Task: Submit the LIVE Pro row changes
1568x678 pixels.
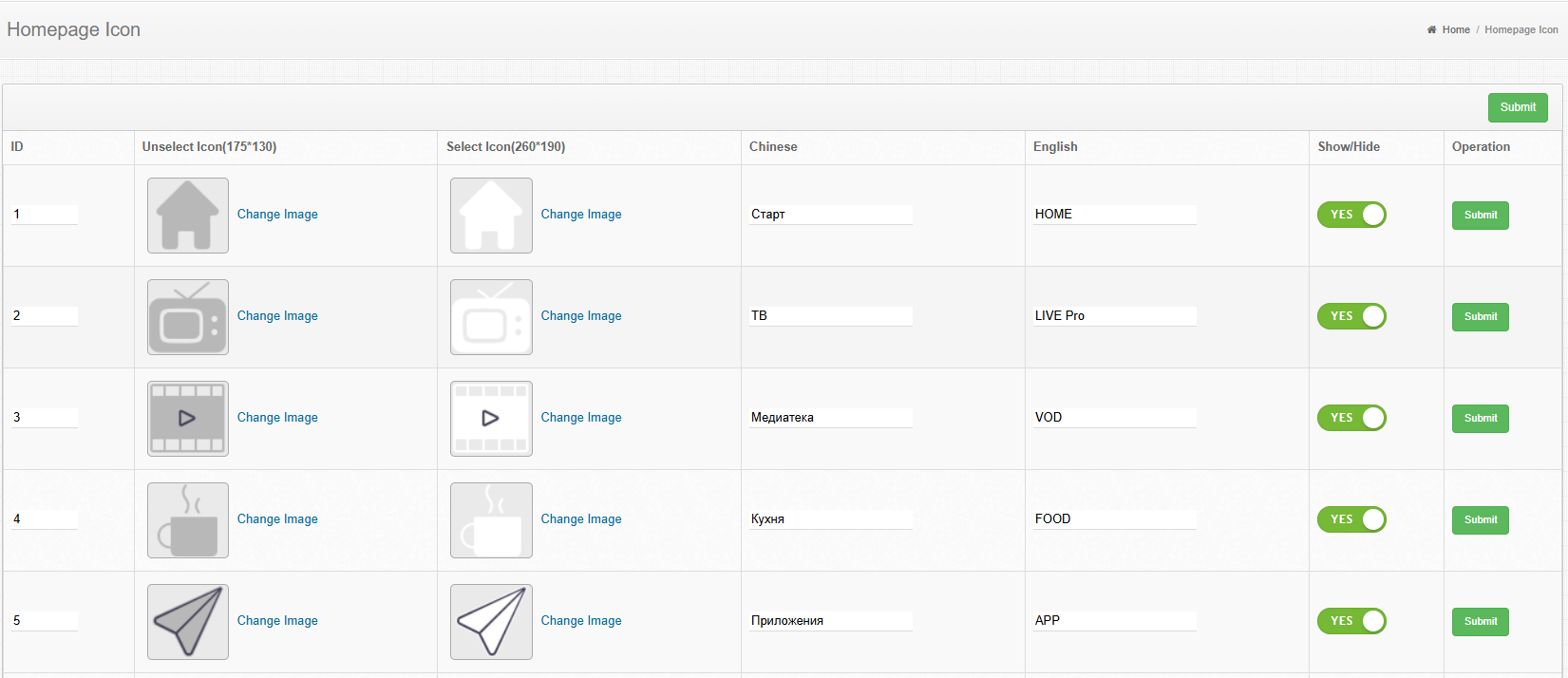Action: tap(1480, 317)
